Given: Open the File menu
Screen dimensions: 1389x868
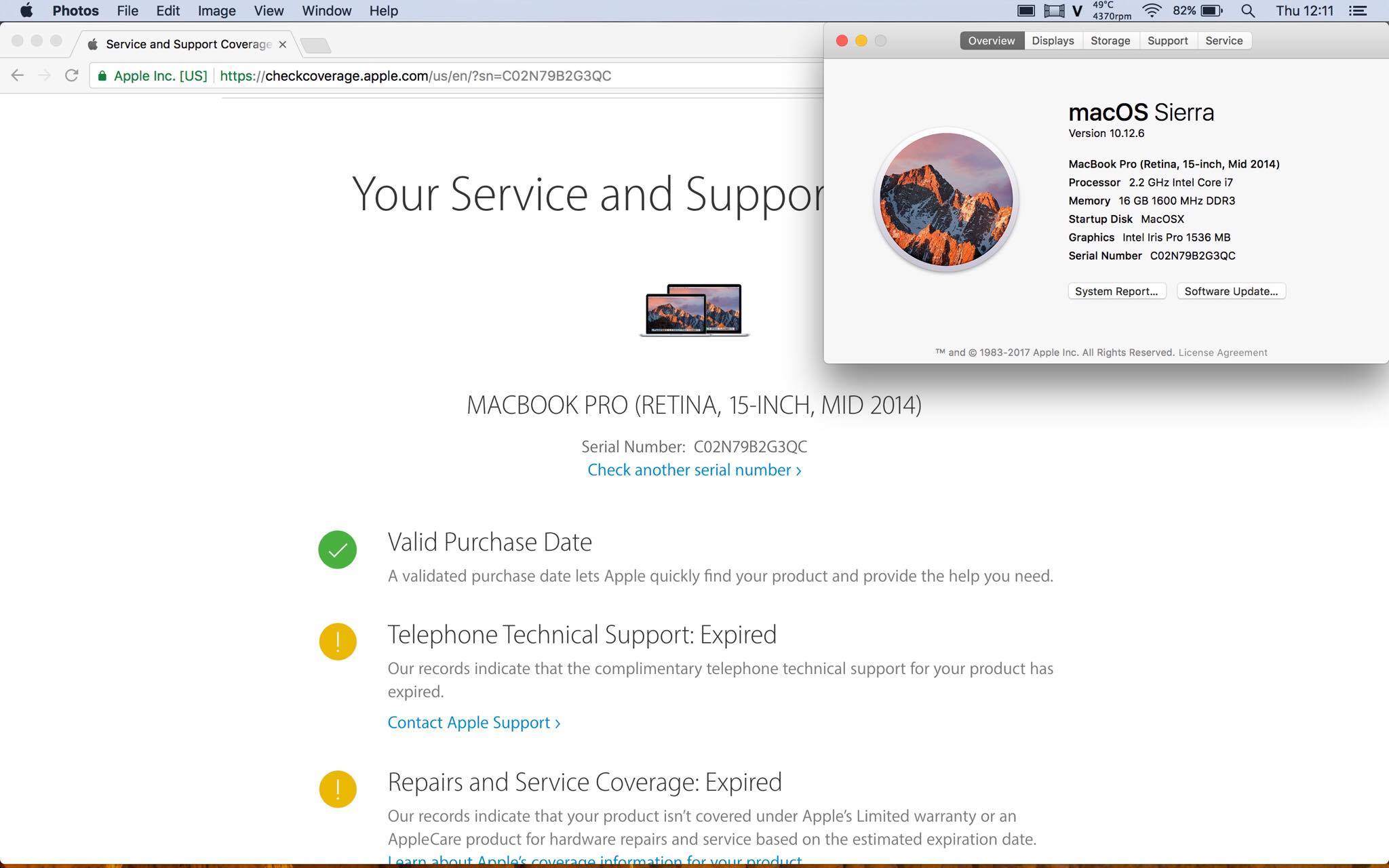Looking at the screenshot, I should pos(128,11).
